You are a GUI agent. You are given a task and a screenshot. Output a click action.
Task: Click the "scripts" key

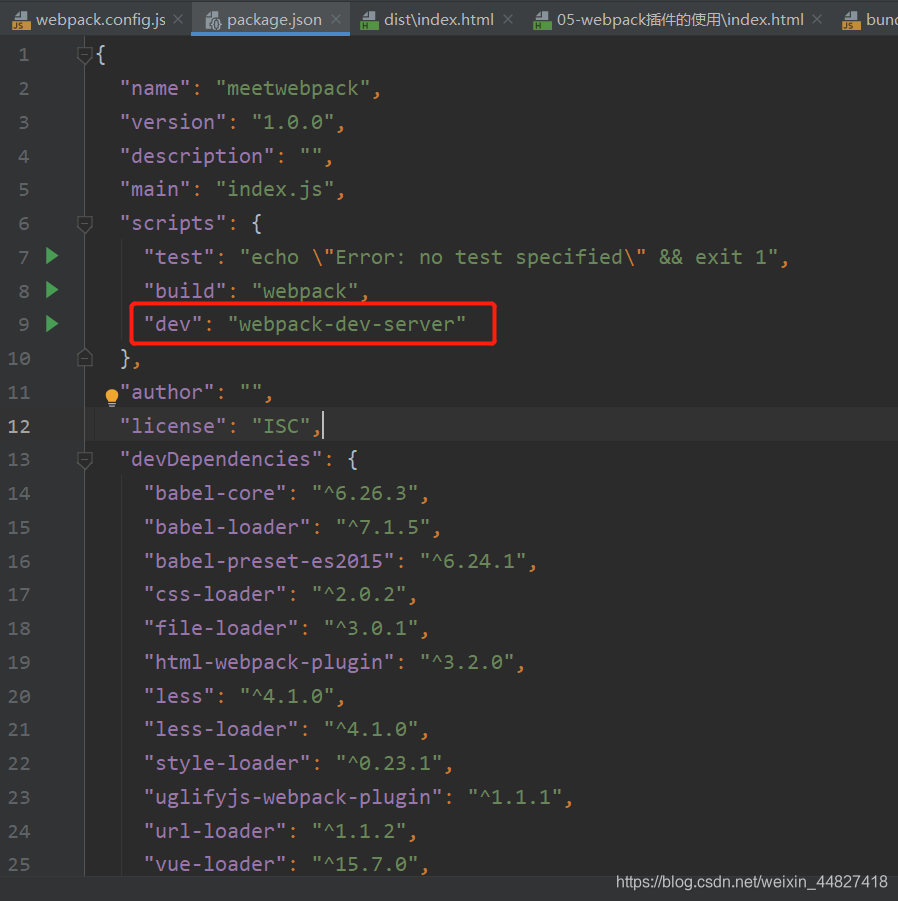tap(173, 224)
